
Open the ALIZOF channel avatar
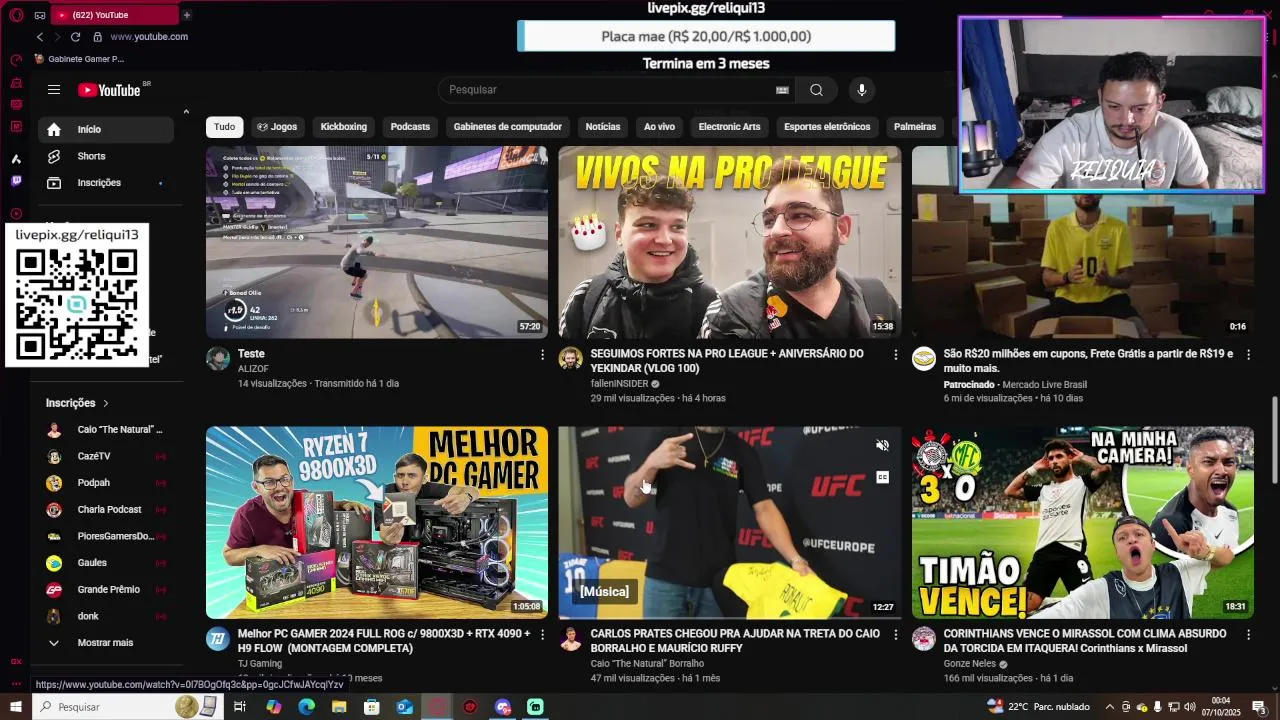coord(218,359)
